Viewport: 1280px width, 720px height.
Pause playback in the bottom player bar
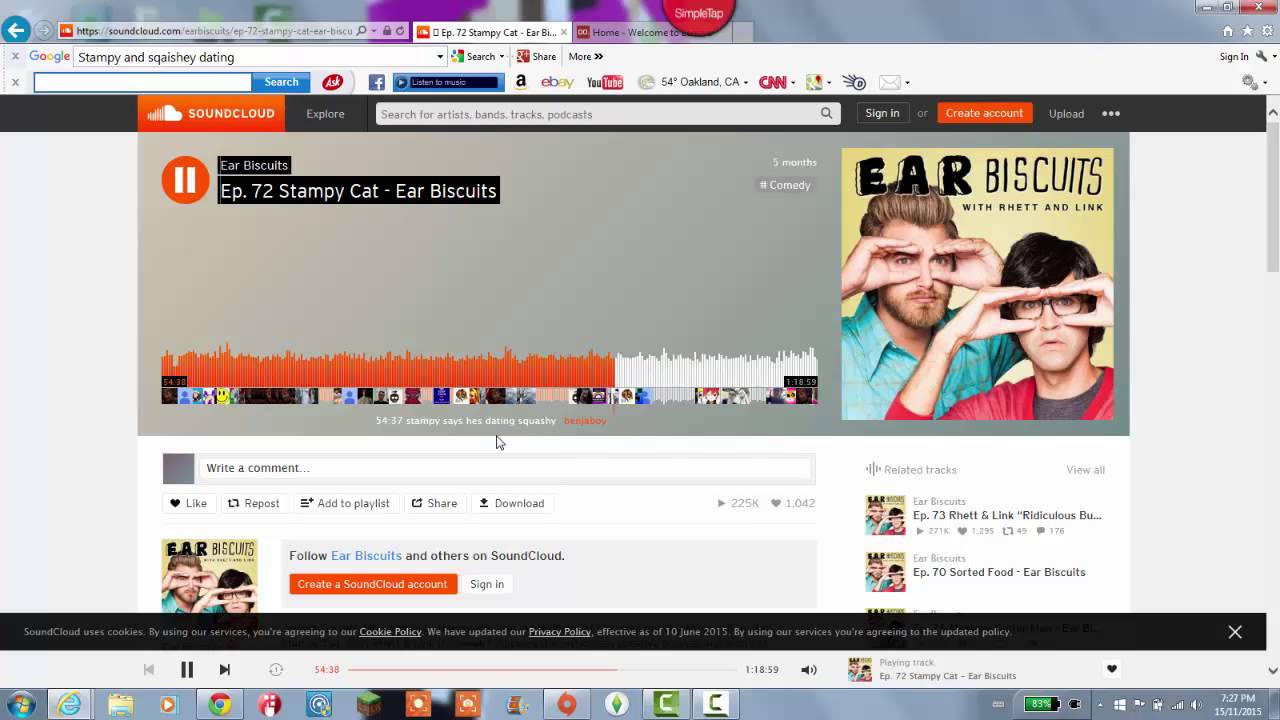186,670
